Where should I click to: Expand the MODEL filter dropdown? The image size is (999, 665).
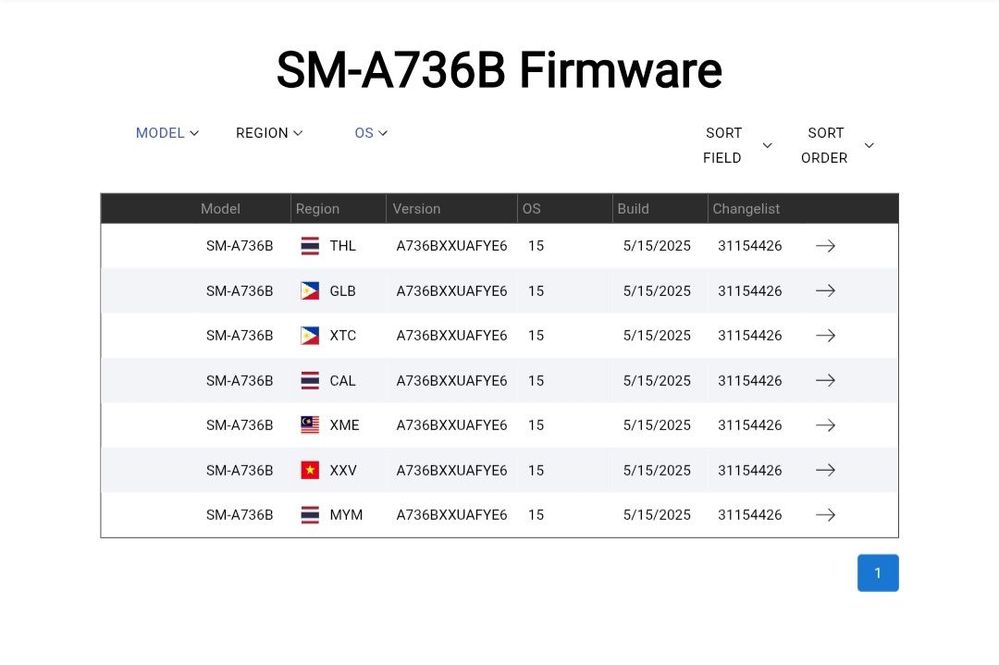click(x=167, y=133)
